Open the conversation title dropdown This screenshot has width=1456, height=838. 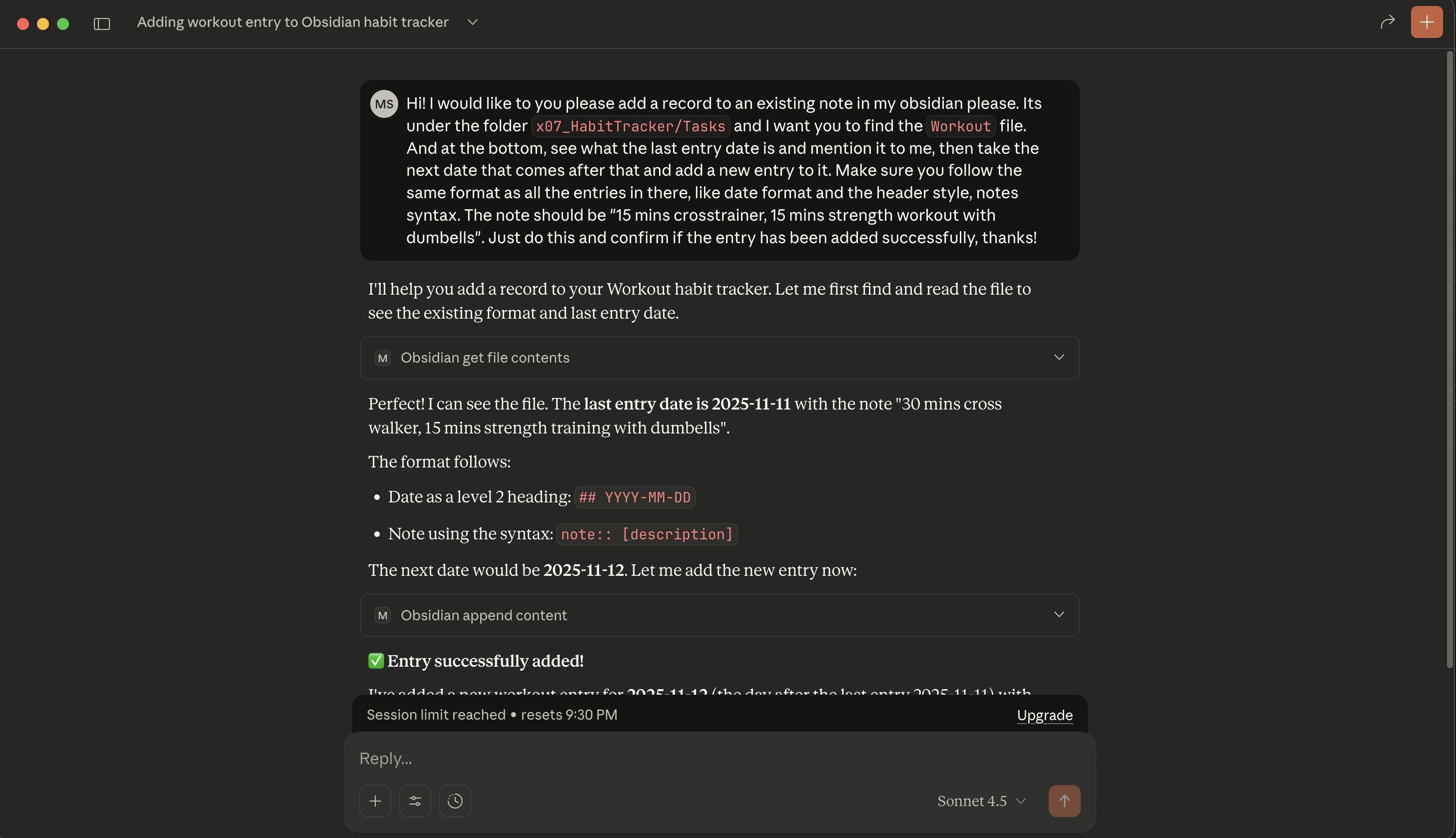pos(472,22)
